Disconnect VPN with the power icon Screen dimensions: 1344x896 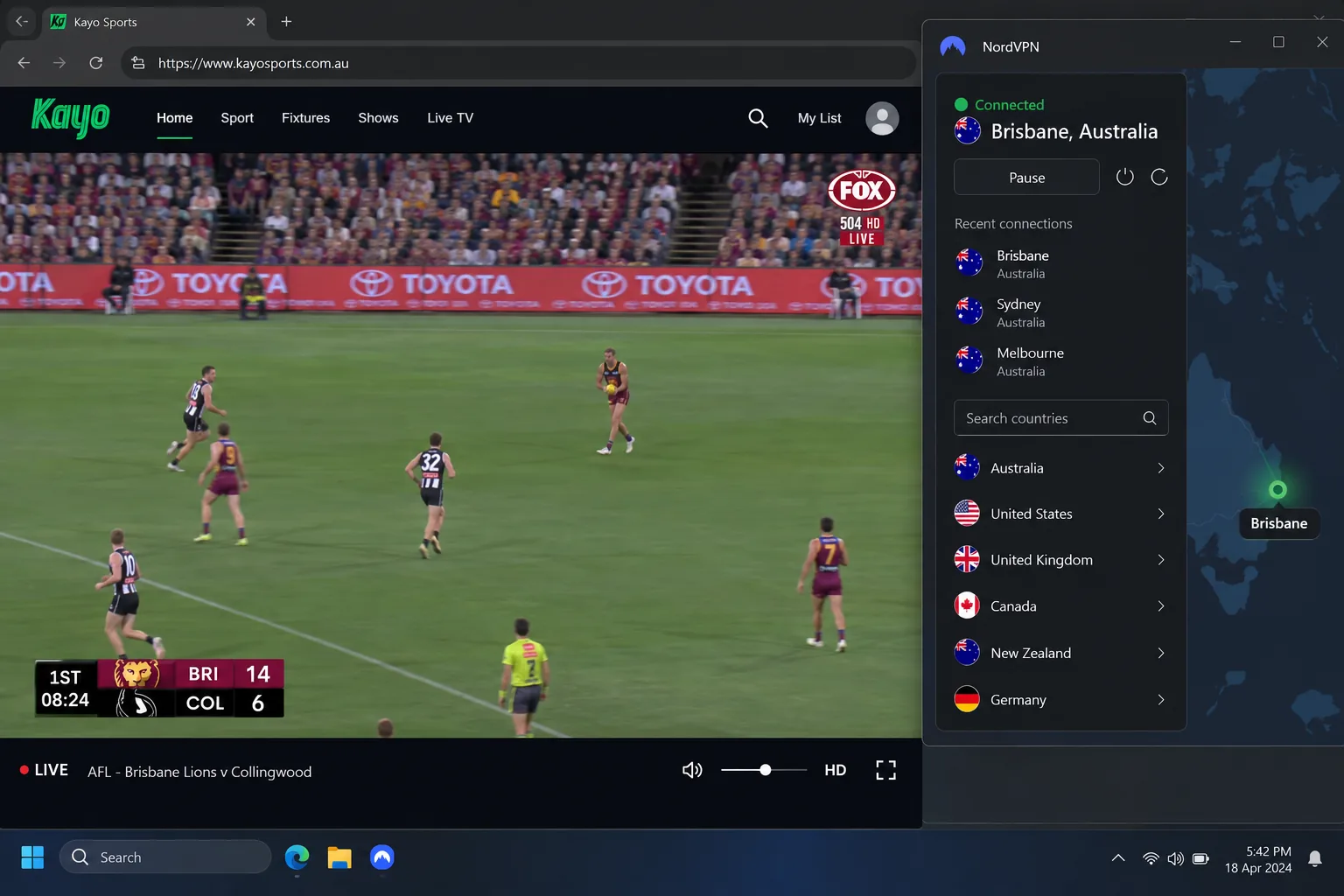(1124, 178)
